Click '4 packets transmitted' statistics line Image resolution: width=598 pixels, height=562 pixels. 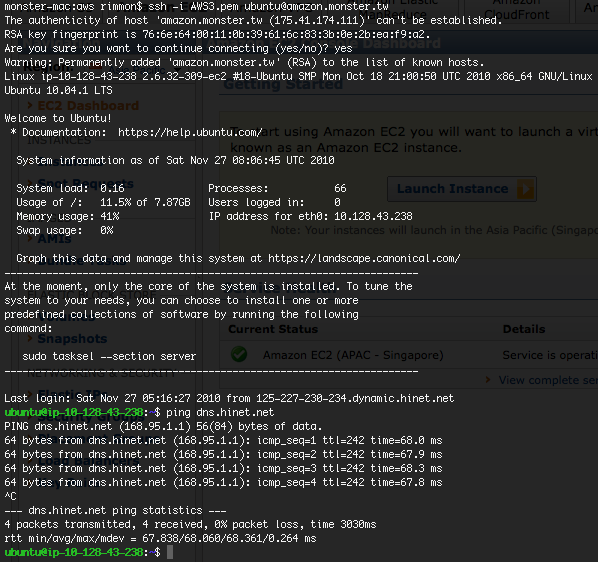[x=190, y=524]
